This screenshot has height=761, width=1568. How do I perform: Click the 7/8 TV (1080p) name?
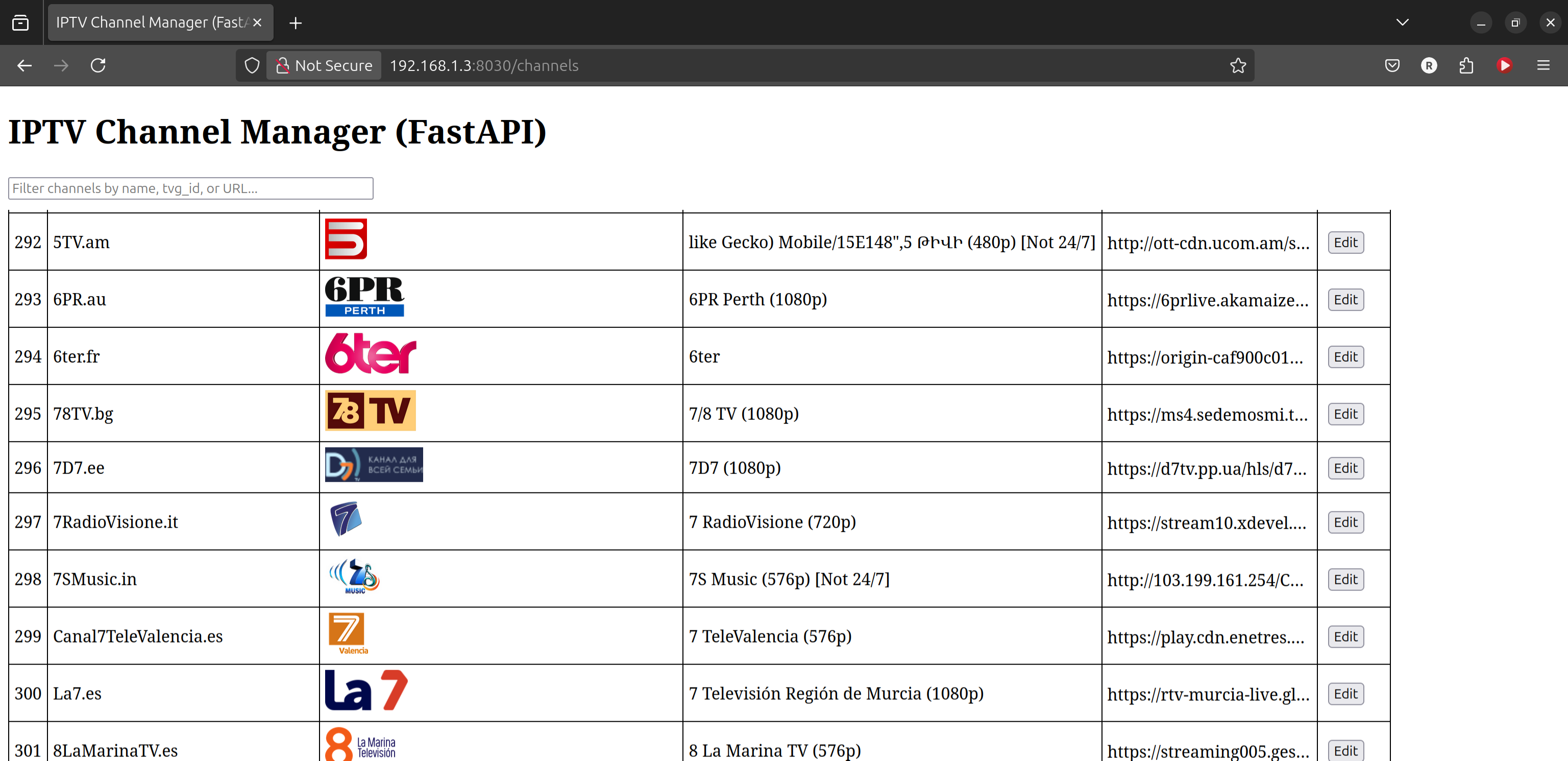[744, 414]
